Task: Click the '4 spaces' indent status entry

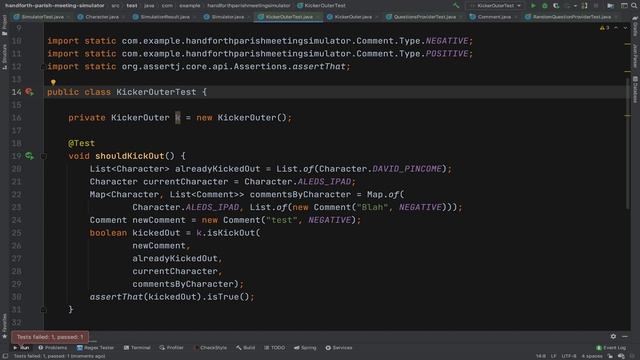Action: click(592, 356)
